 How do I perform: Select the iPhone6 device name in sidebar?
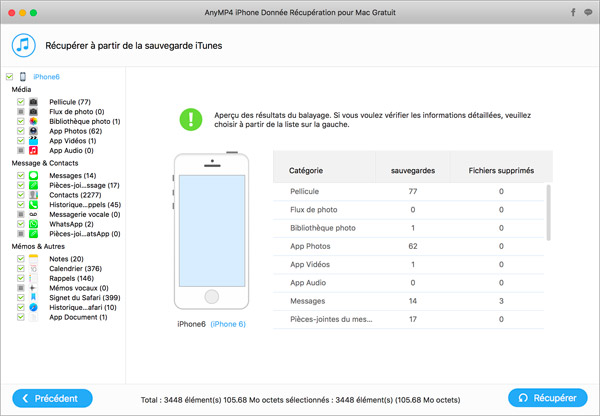(x=46, y=77)
